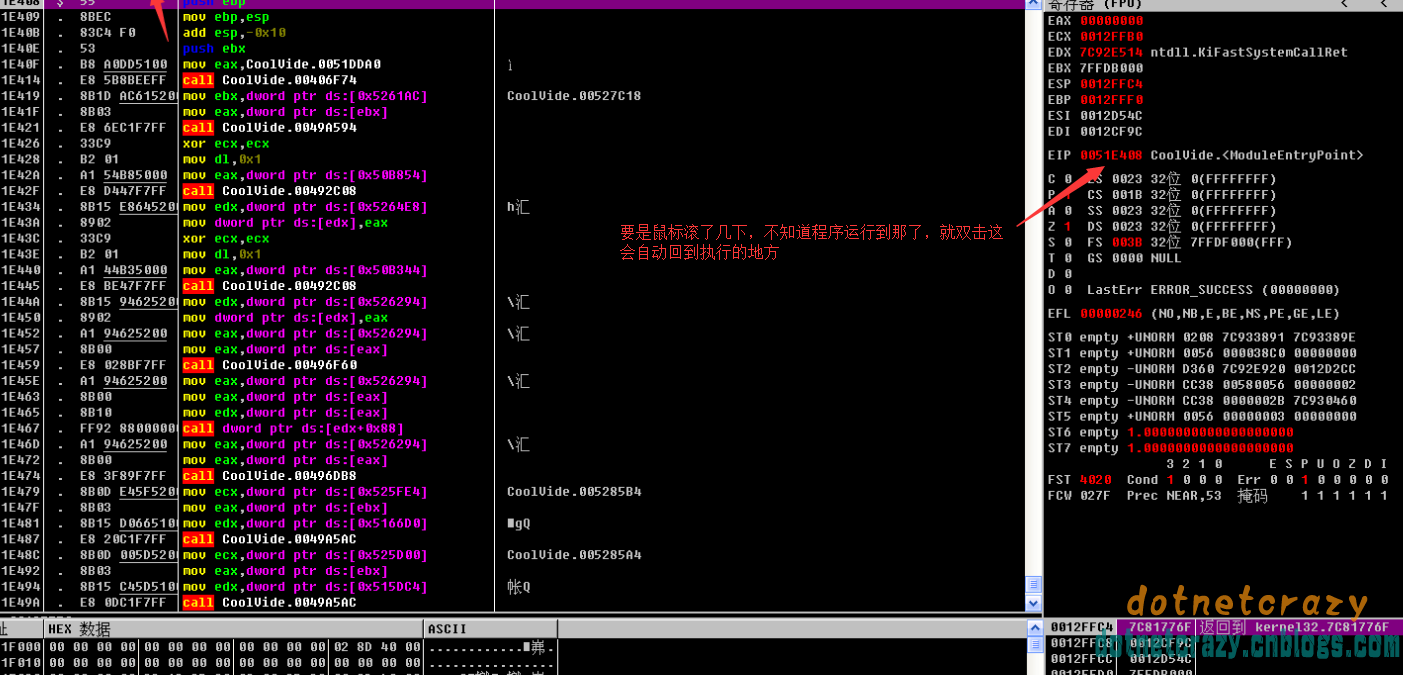Select 'mov ecx,dword ptr ds:[0x525FE4]' line
Image resolution: width=1403 pixels, height=675 pixels.
[x=305, y=492]
